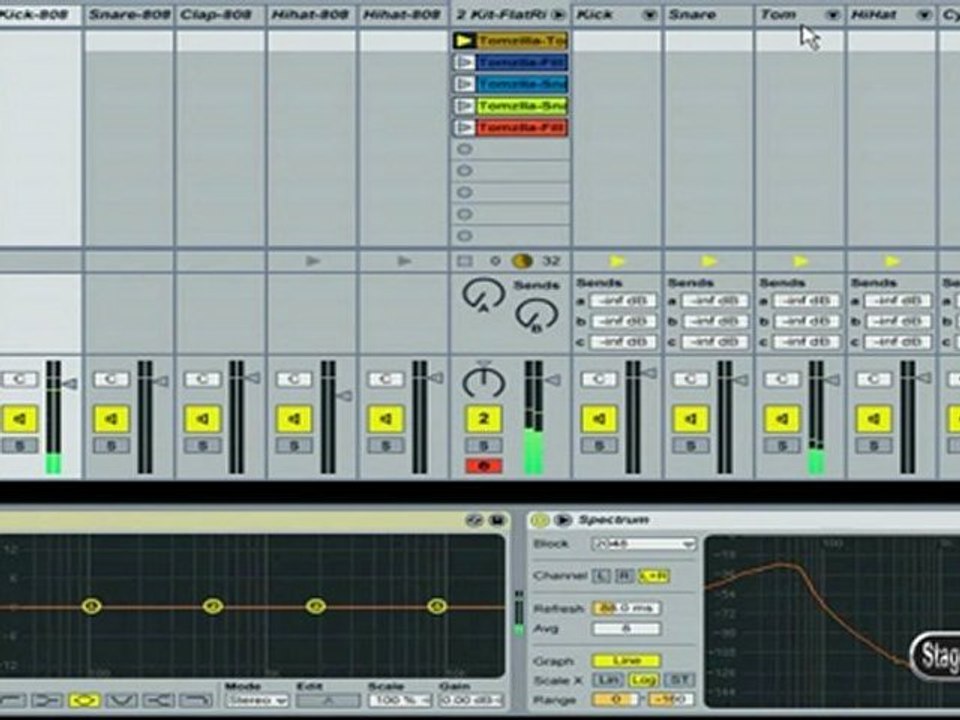Mute the Kick-808 track activator
The image size is (960, 720).
pyautogui.click(x=20, y=419)
